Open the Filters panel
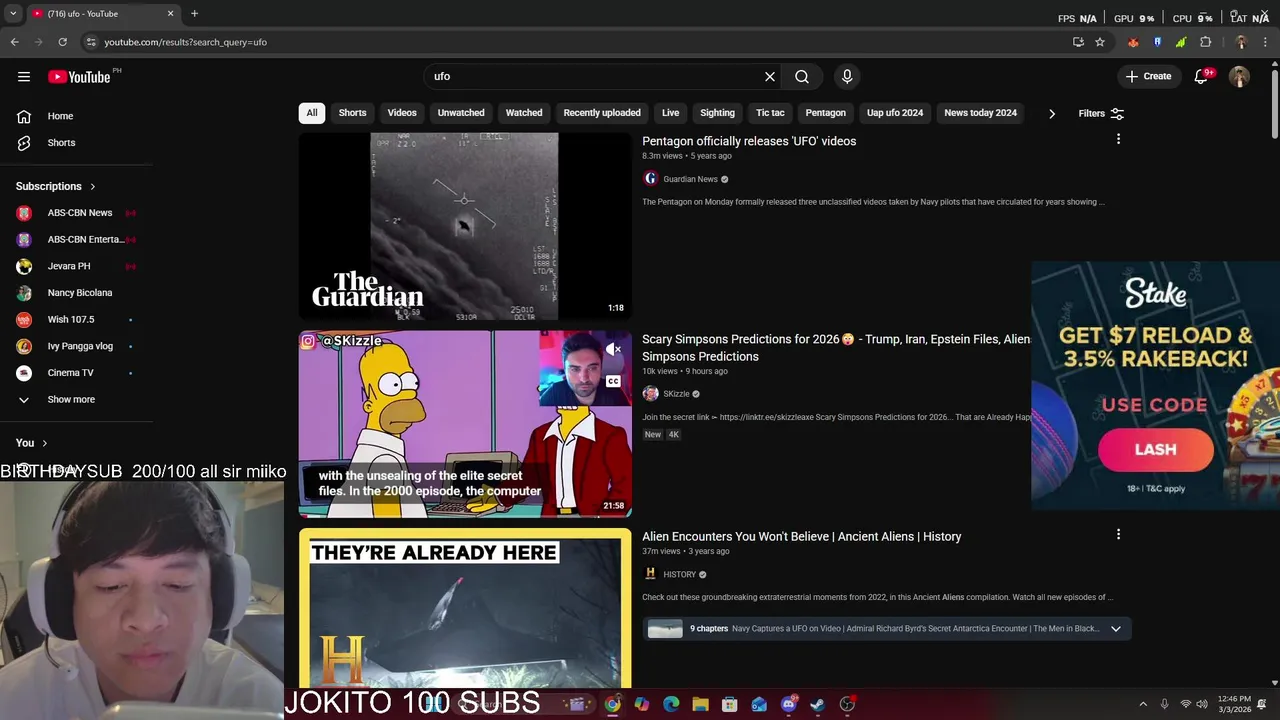The image size is (1280, 720). [1101, 114]
